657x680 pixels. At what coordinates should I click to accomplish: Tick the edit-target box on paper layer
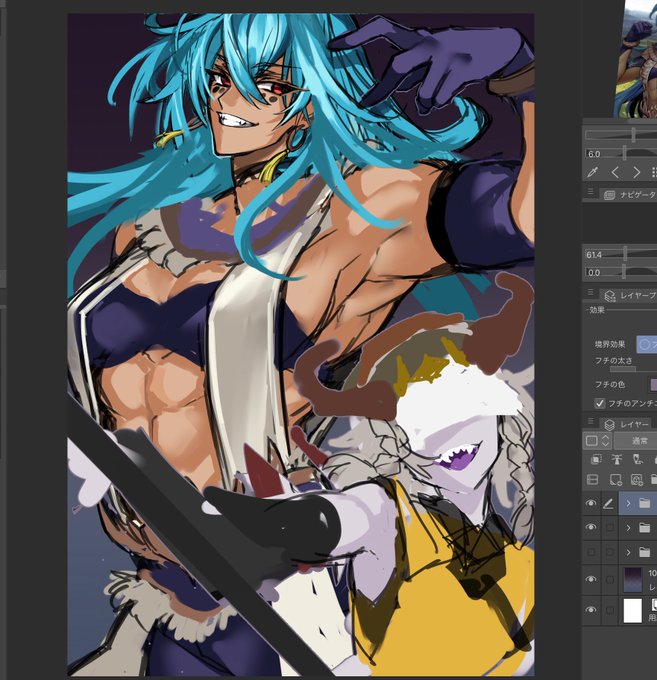tap(610, 610)
